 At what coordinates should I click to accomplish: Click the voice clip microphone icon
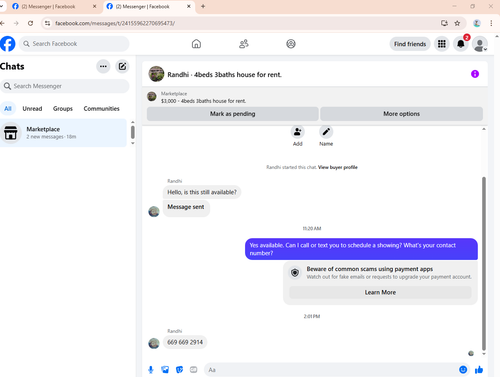click(x=151, y=369)
